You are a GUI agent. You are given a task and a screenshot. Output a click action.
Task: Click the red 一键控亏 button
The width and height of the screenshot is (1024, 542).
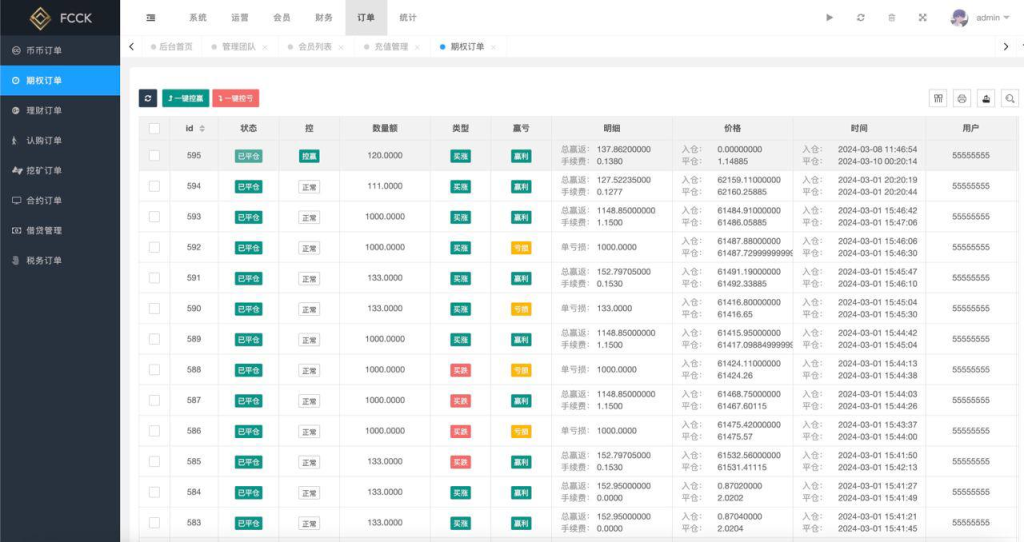click(x=236, y=98)
